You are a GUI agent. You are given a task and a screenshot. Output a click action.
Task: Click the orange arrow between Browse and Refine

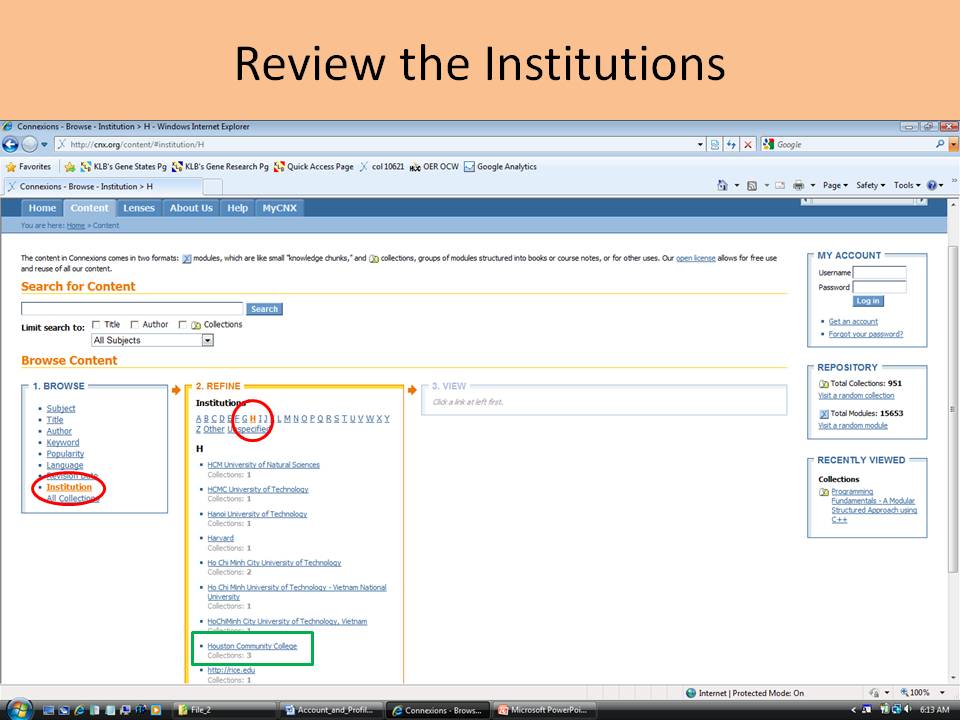pos(176,390)
